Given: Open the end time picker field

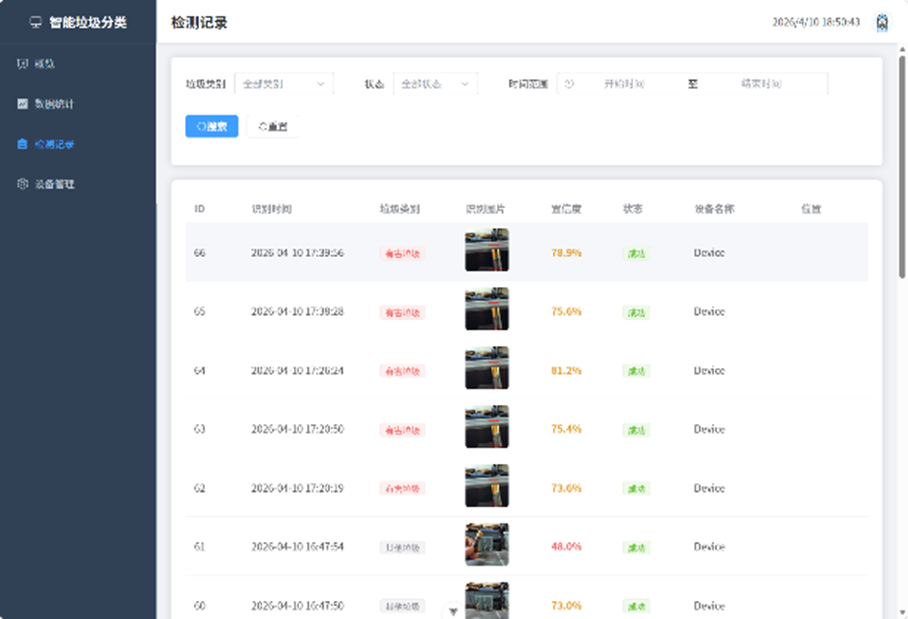Looking at the screenshot, I should 761,84.
